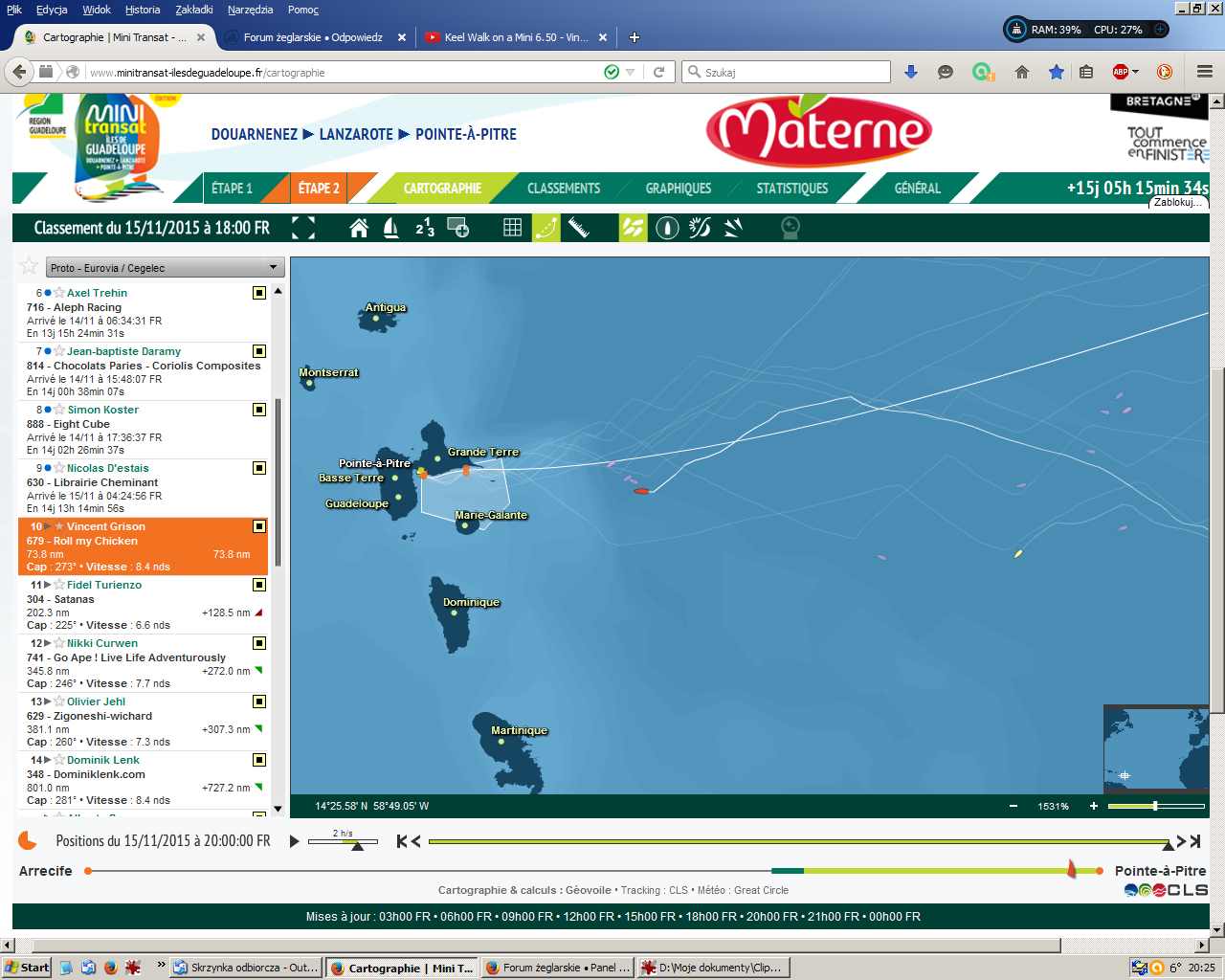Click the position timeline slider bar
The height and width of the screenshot is (980, 1225).
point(801,841)
